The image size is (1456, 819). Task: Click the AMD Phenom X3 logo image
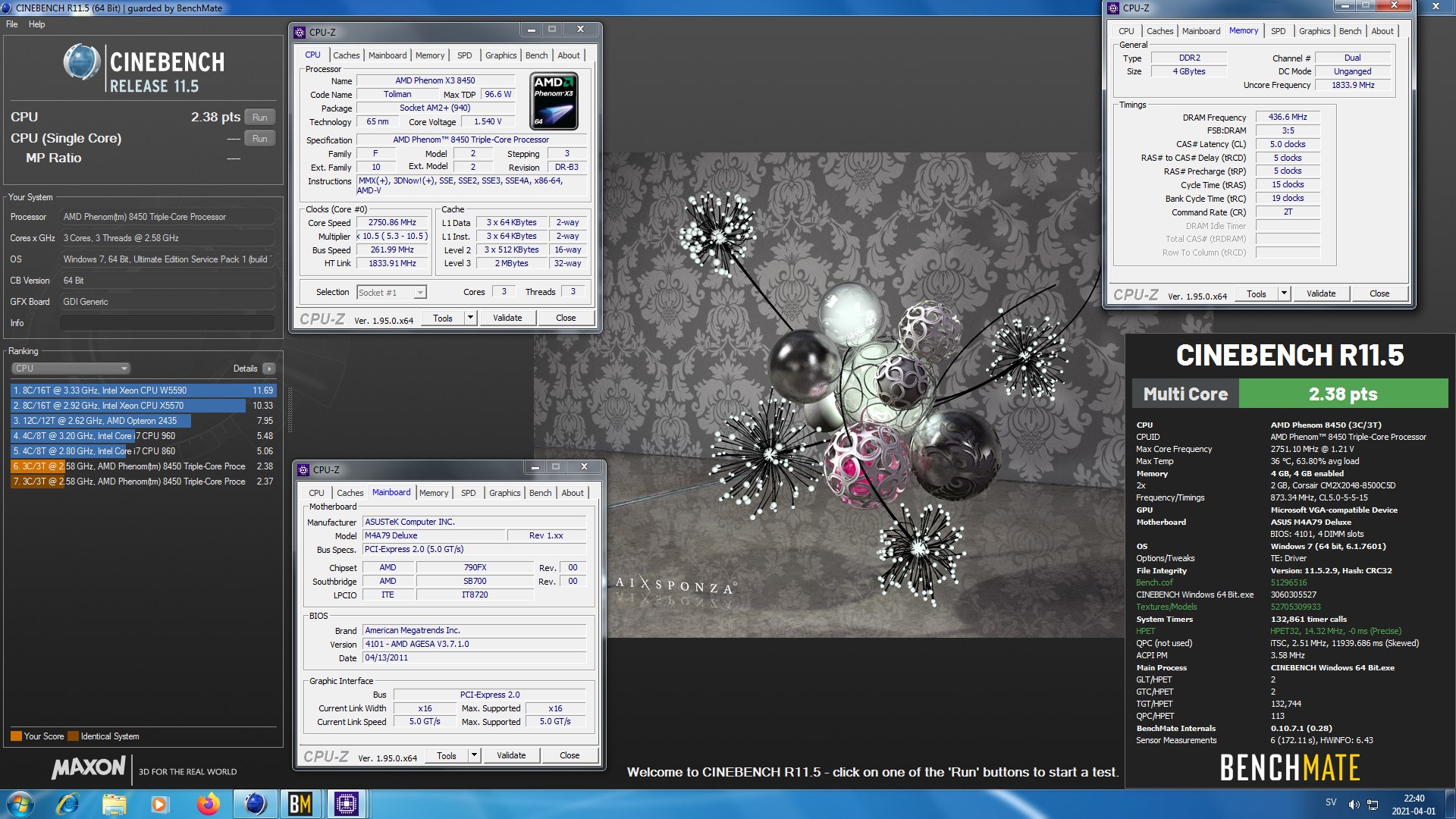coord(554,101)
